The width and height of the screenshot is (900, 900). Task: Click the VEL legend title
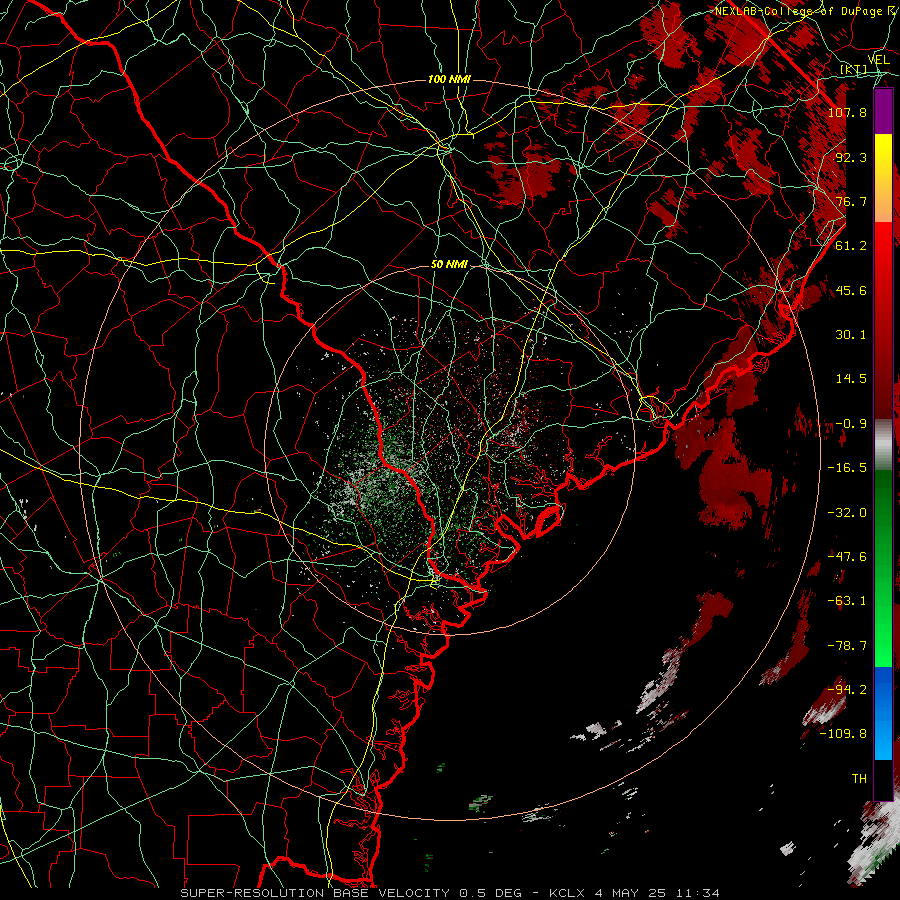[x=878, y=60]
